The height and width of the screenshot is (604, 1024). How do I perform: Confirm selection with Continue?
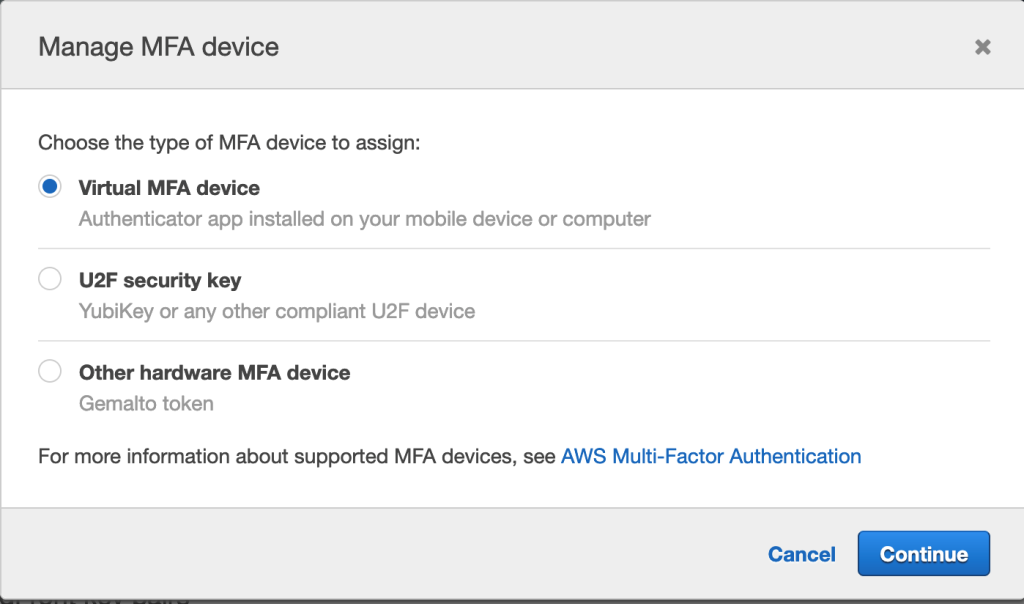coord(923,553)
